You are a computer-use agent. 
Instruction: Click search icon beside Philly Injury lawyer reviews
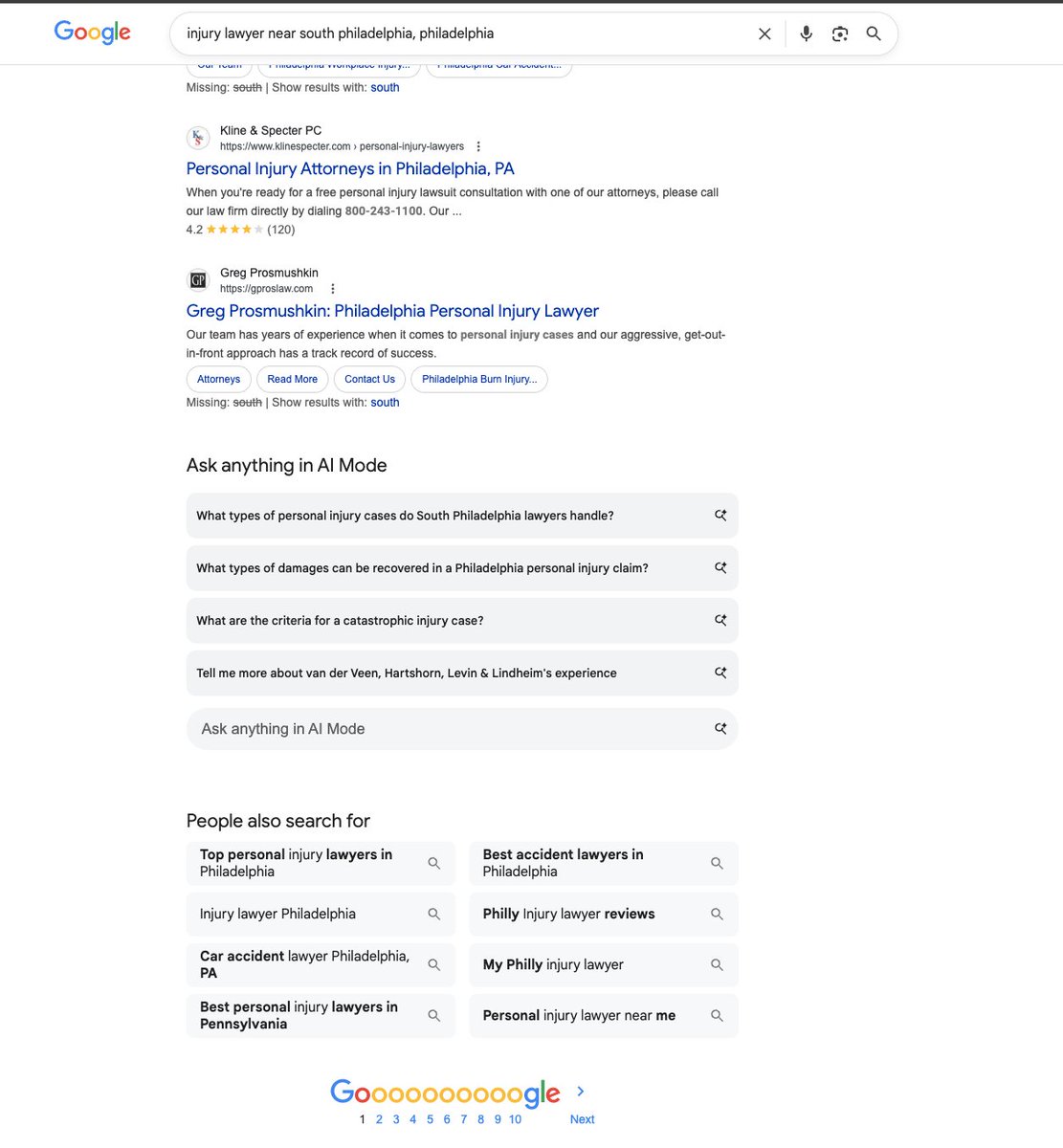click(717, 914)
